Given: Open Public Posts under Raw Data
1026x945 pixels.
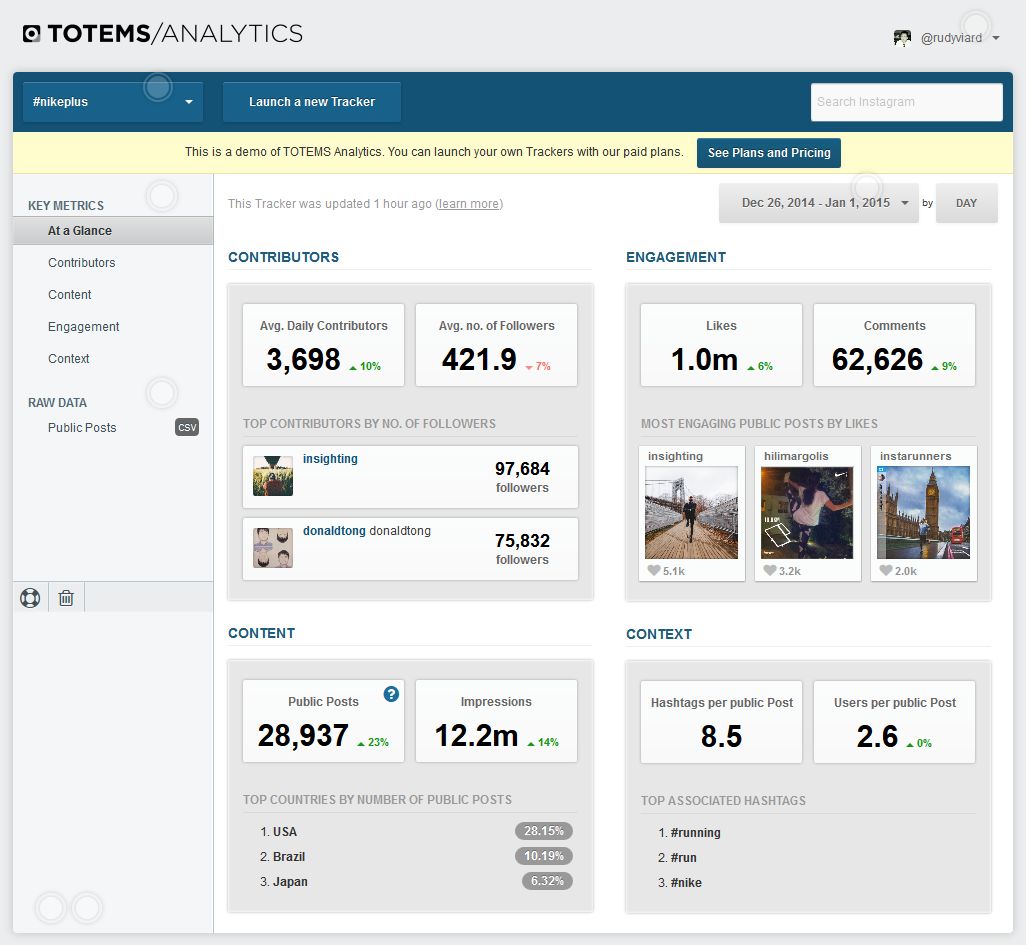Looking at the screenshot, I should click(x=82, y=427).
